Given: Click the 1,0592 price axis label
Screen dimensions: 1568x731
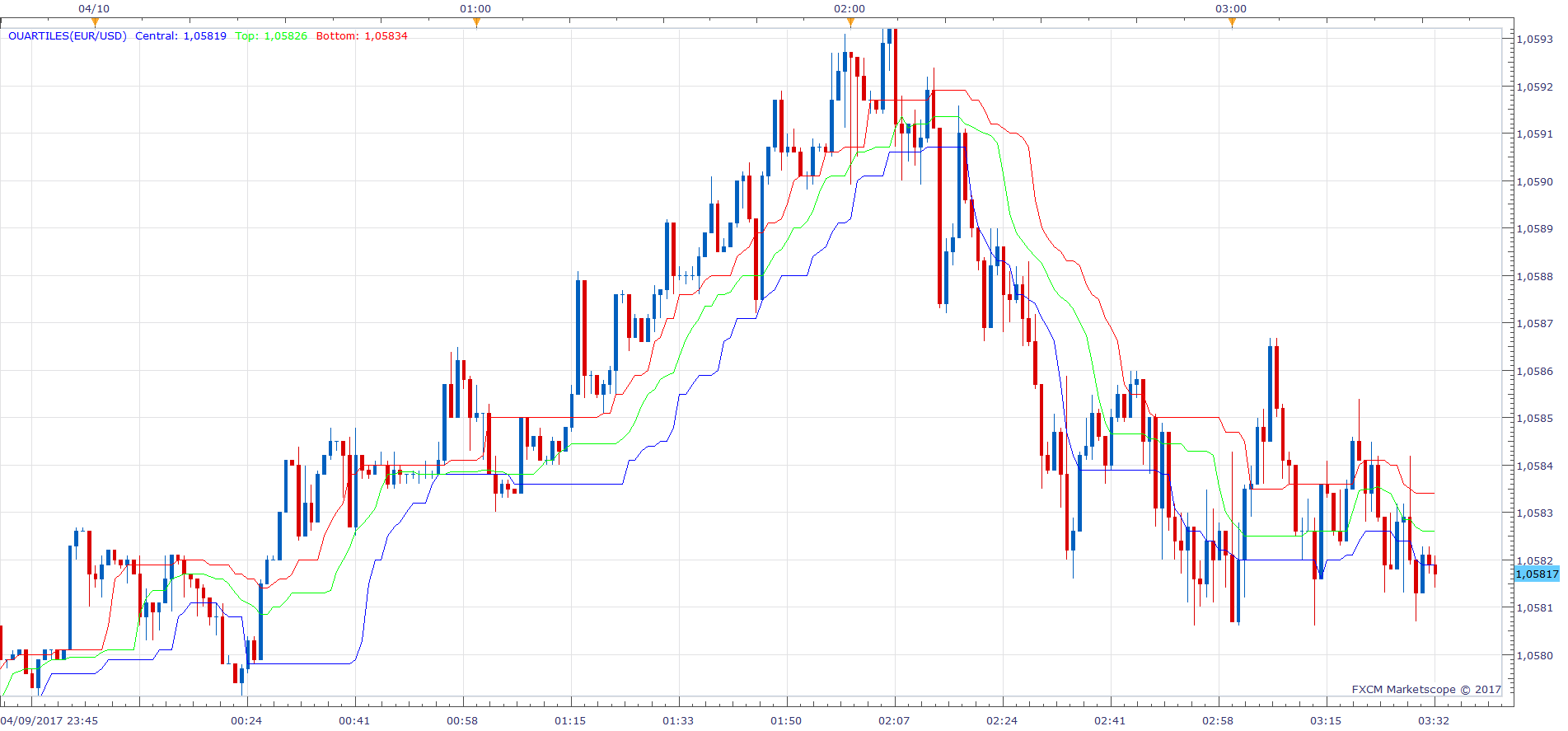Looking at the screenshot, I should pyautogui.click(x=1535, y=87).
